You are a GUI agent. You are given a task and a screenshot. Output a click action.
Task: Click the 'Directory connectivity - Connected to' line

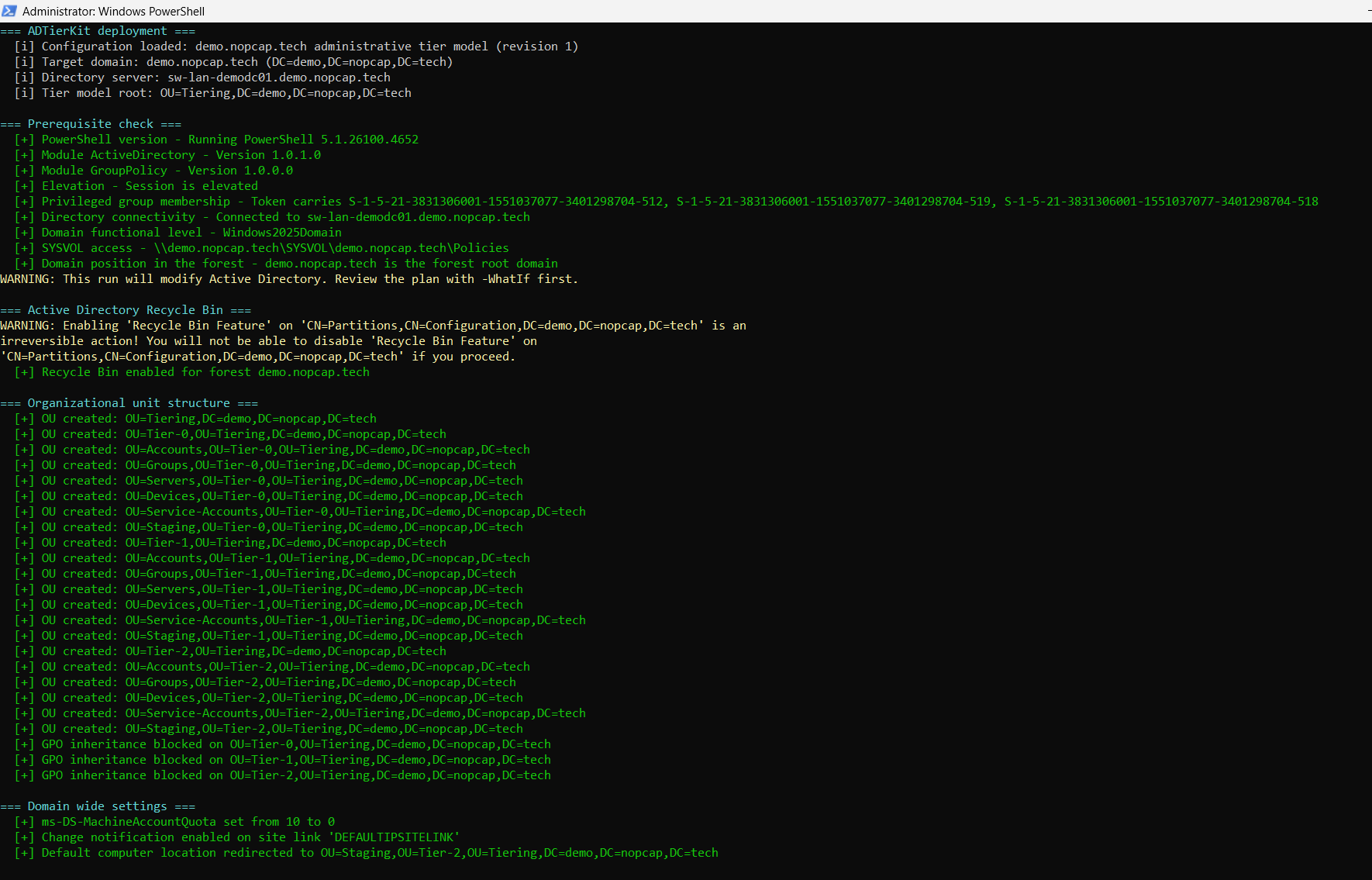coord(272,217)
